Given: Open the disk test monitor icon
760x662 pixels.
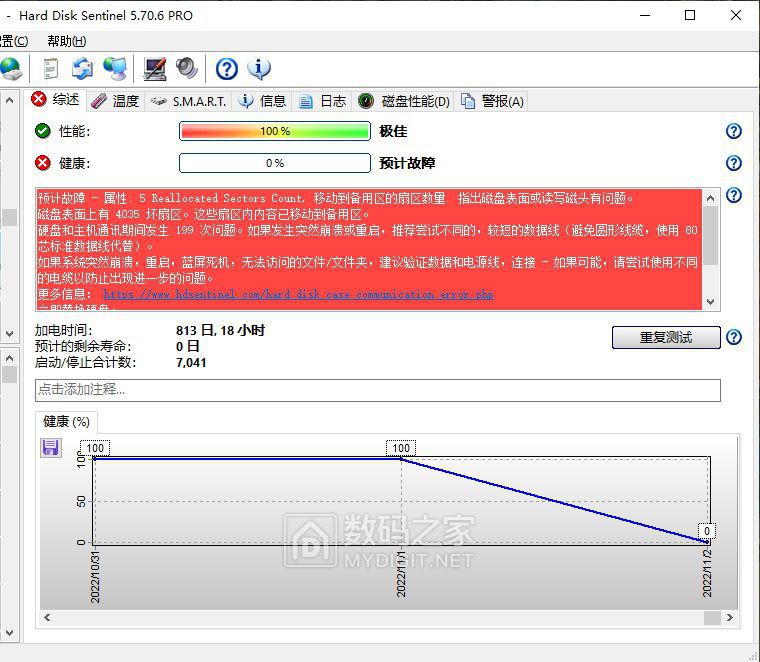Looking at the screenshot, I should (x=155, y=69).
